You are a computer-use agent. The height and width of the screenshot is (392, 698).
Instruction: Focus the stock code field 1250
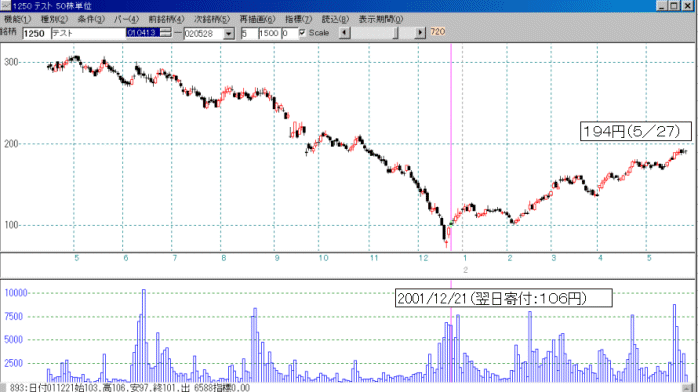tap(36, 34)
